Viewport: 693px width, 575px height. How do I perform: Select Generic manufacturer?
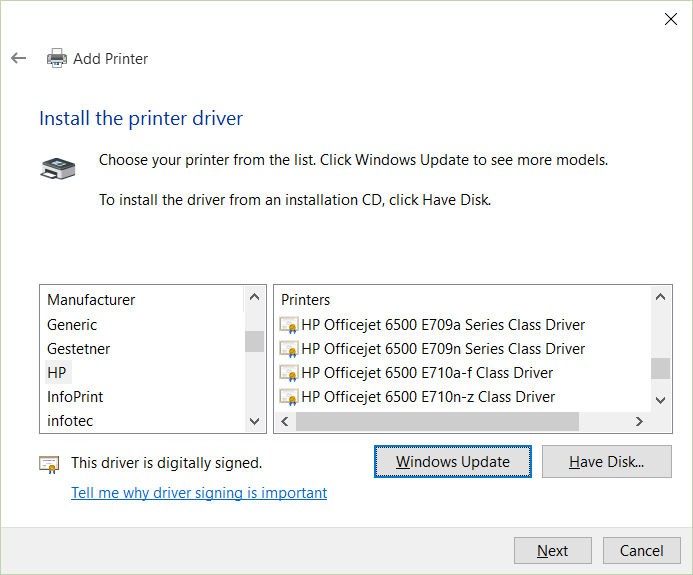pyautogui.click(x=72, y=325)
